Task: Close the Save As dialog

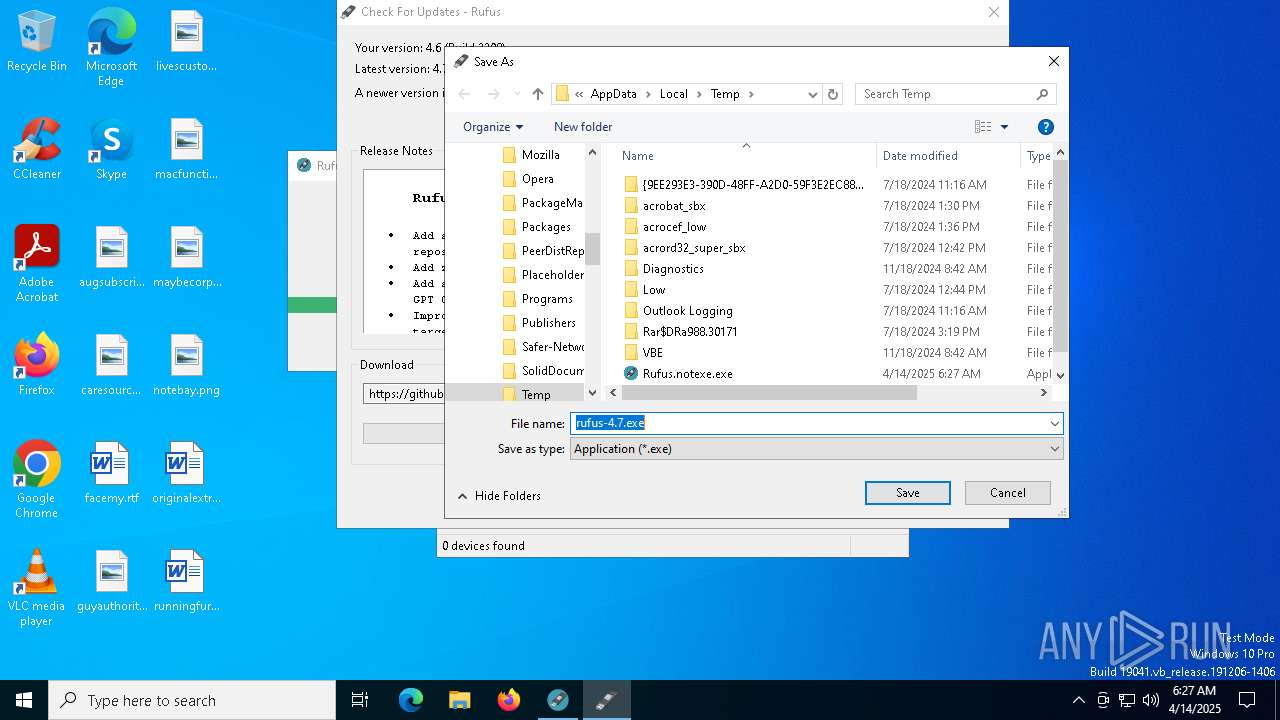Action: click(x=1053, y=62)
